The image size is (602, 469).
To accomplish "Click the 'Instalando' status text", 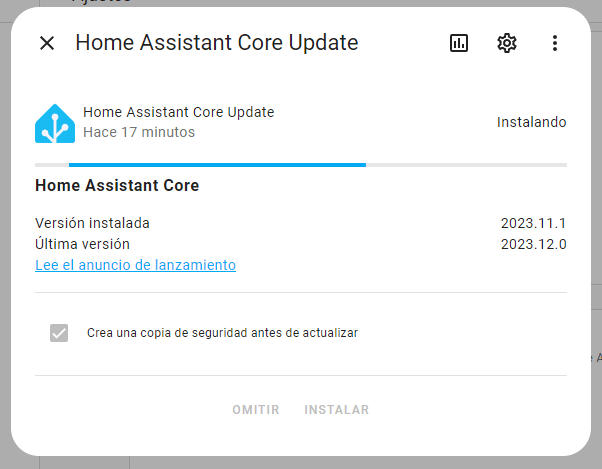I will [x=531, y=122].
